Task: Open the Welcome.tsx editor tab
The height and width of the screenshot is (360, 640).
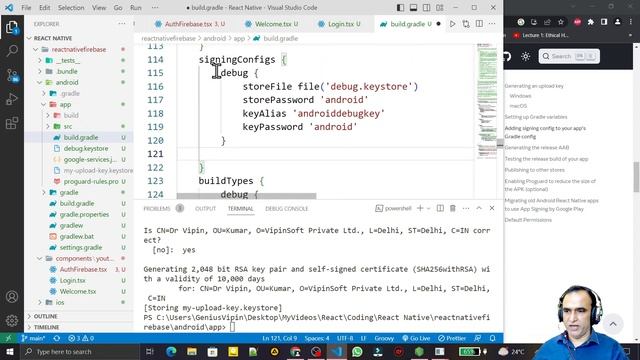Action: (271, 24)
